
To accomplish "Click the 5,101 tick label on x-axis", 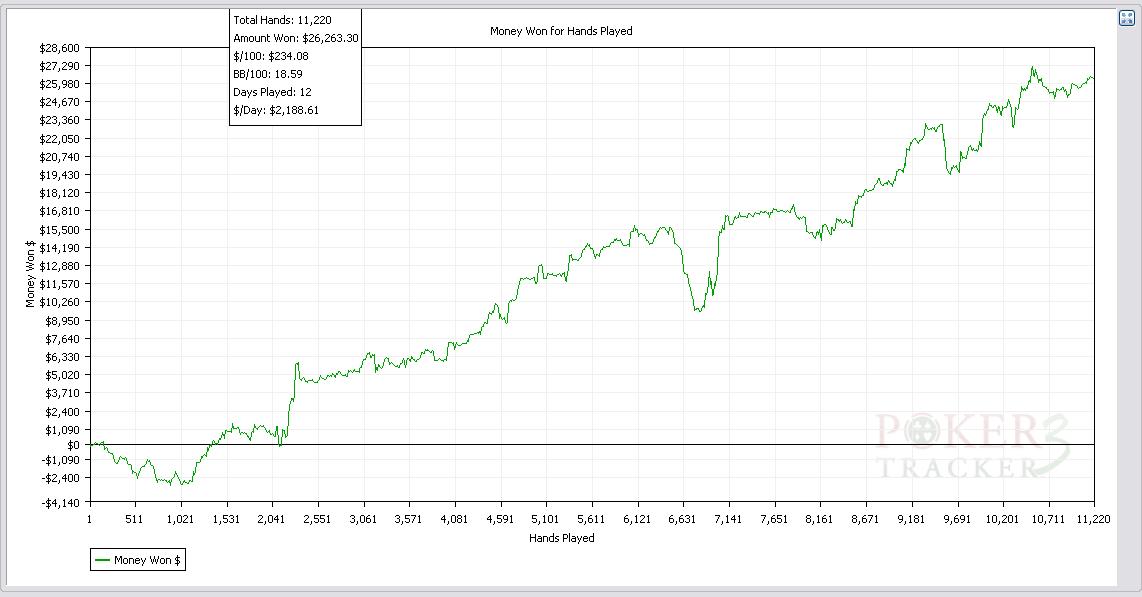I will coord(546,519).
